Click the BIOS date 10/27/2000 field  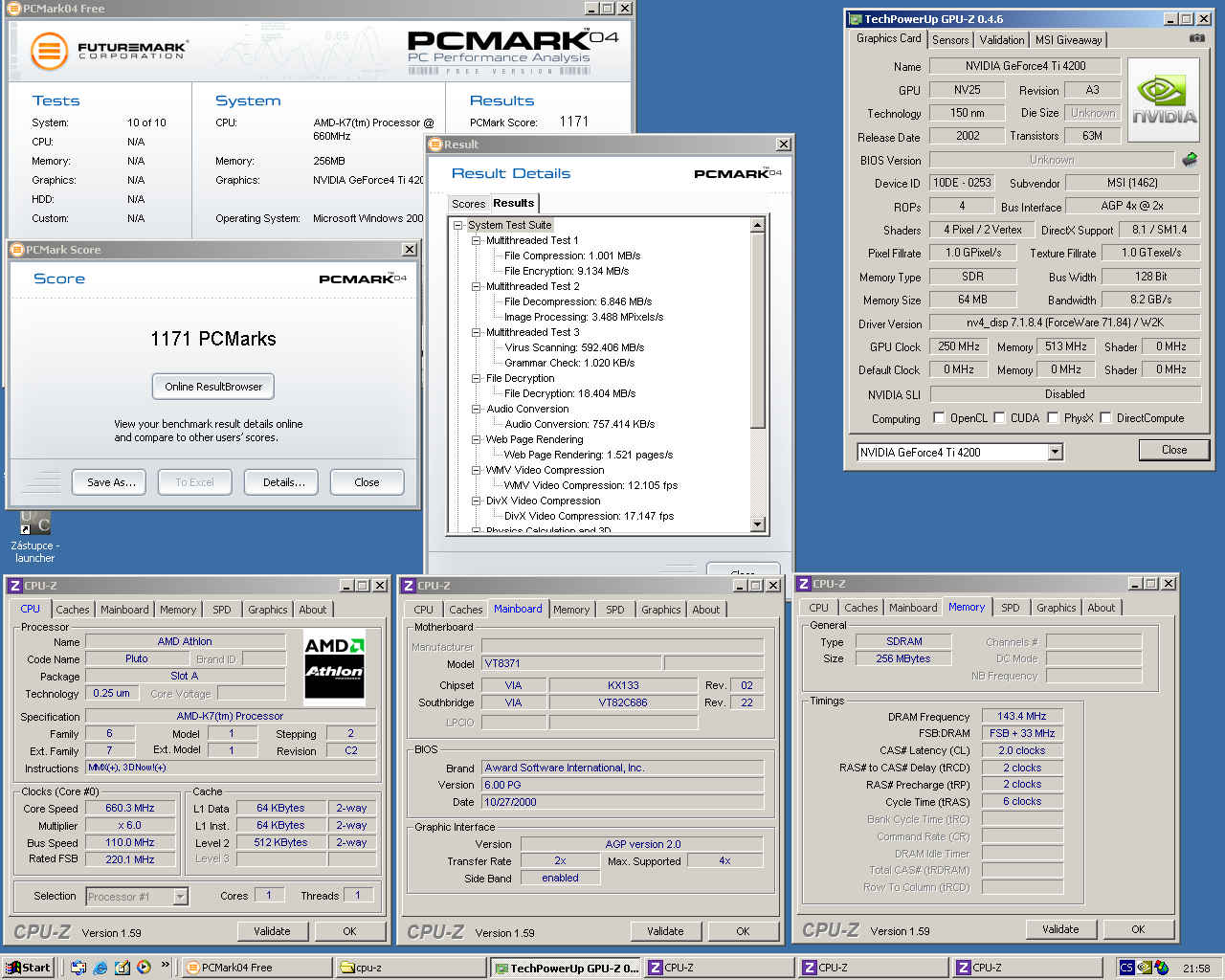point(623,802)
